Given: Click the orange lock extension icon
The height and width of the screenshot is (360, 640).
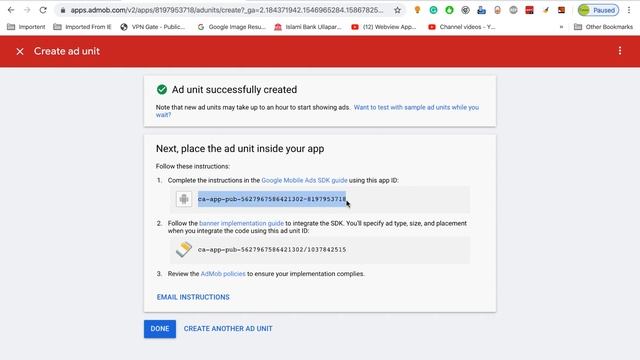Looking at the screenshot, I should tap(497, 10).
